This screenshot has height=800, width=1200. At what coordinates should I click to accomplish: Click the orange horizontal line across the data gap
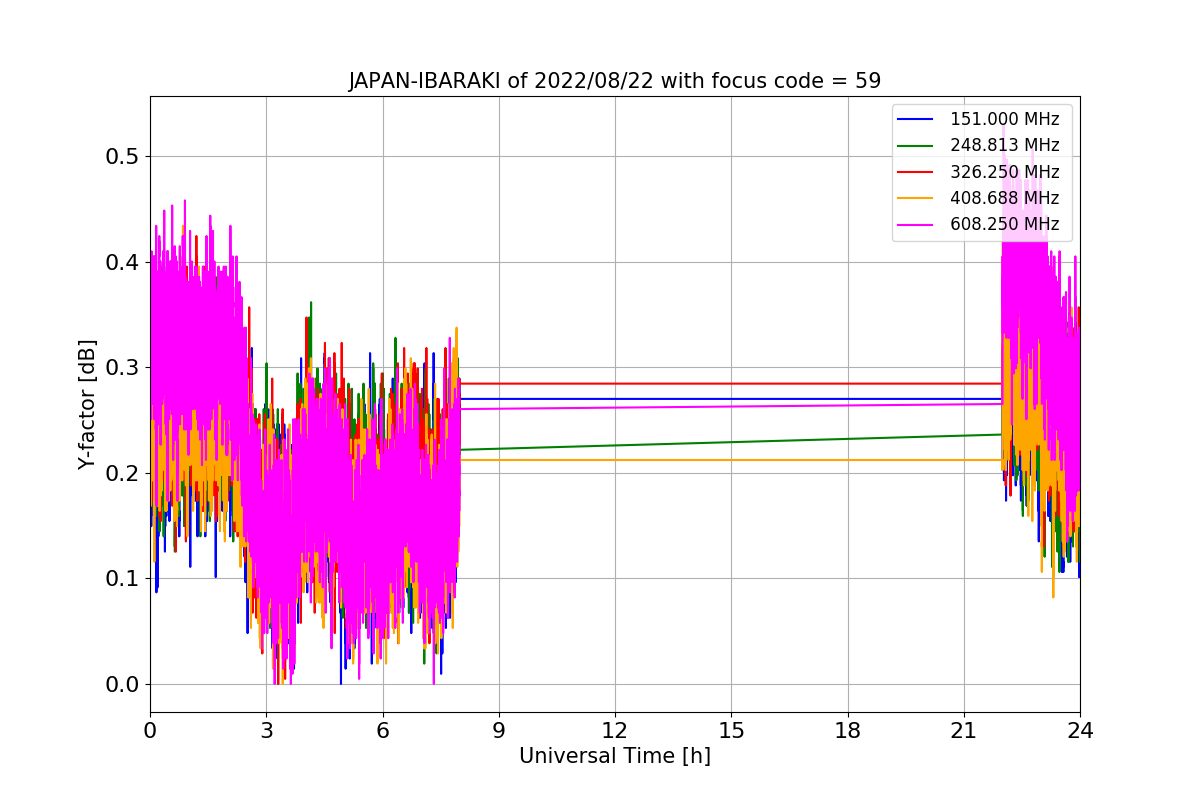point(730,460)
